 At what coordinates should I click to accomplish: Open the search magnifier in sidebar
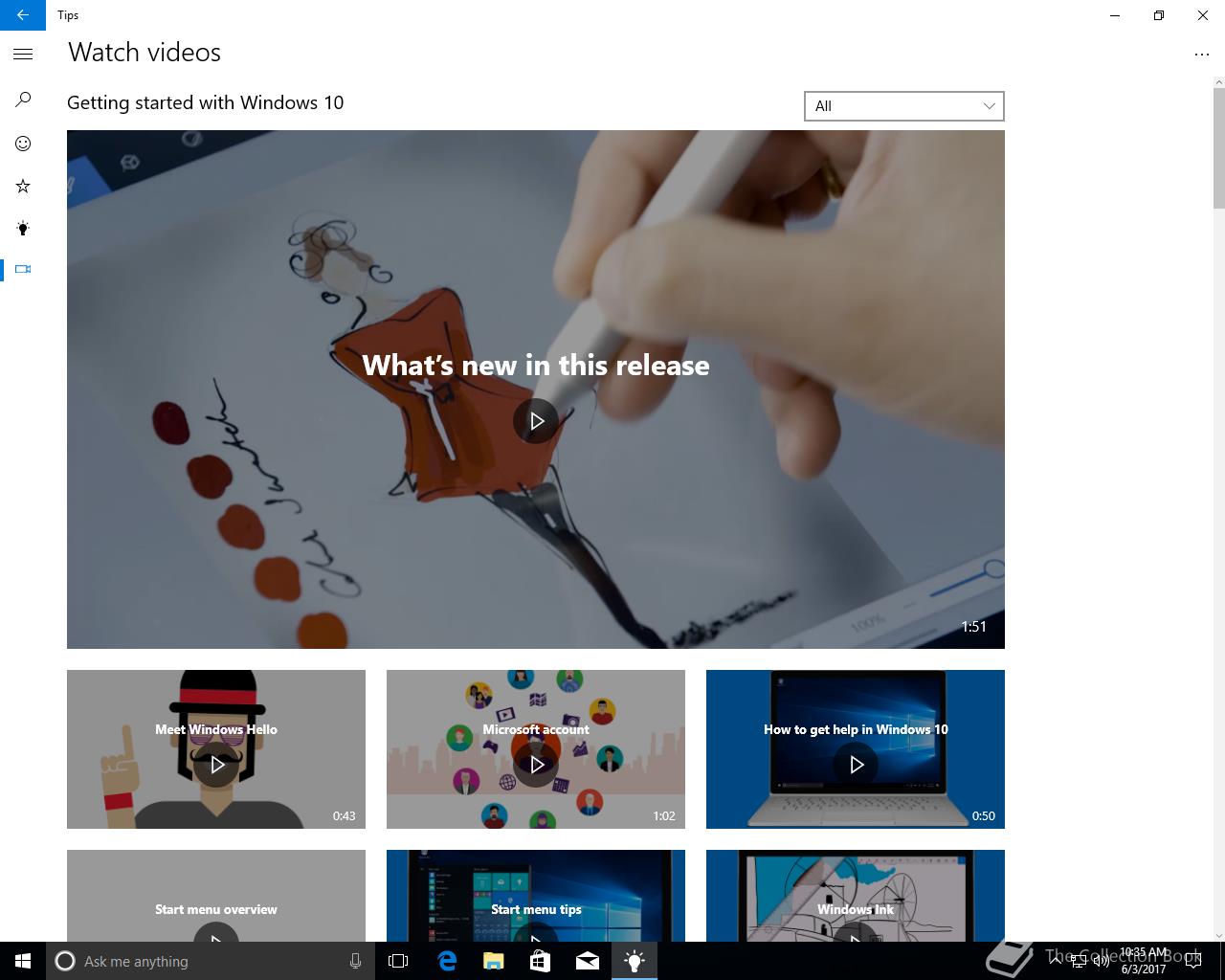[x=23, y=100]
